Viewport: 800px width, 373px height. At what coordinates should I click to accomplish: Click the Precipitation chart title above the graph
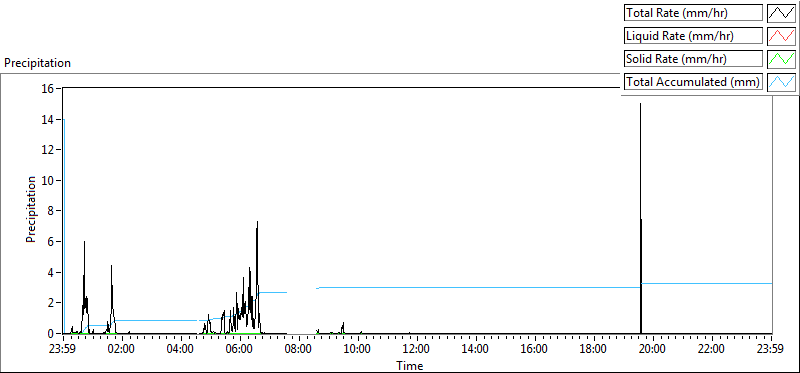37,63
